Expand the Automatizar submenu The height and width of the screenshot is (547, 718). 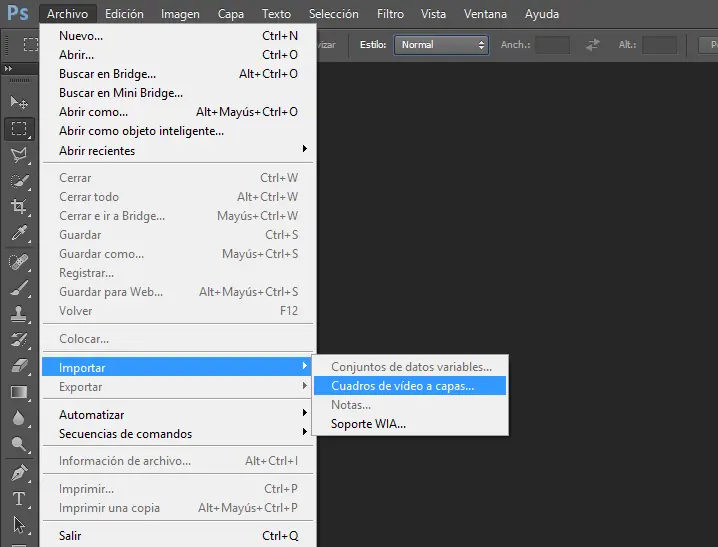pyautogui.click(x=178, y=415)
